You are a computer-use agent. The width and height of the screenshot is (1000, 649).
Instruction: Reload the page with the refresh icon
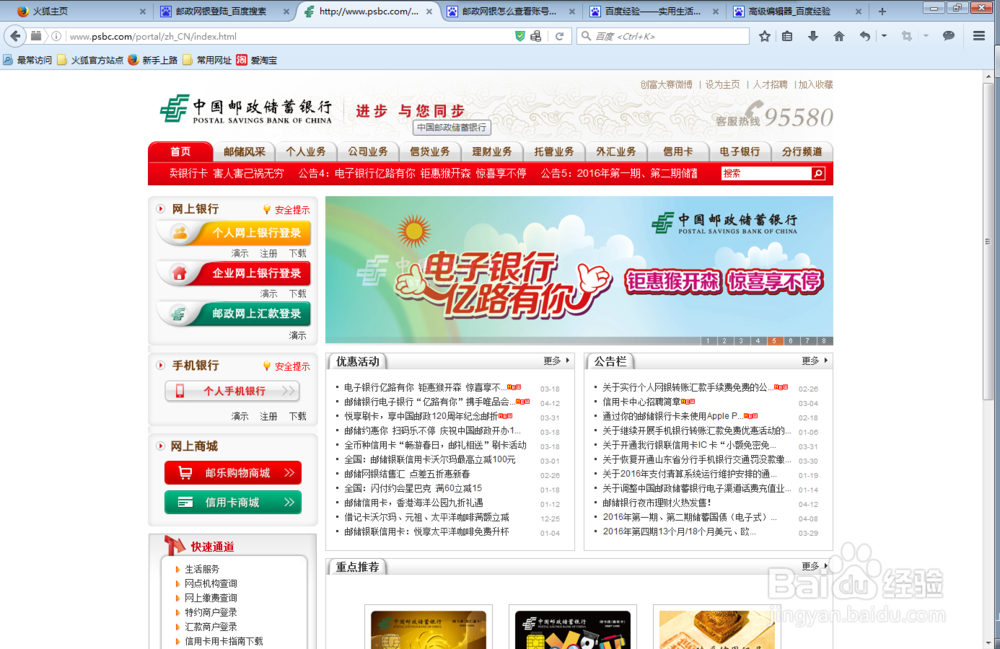559,36
